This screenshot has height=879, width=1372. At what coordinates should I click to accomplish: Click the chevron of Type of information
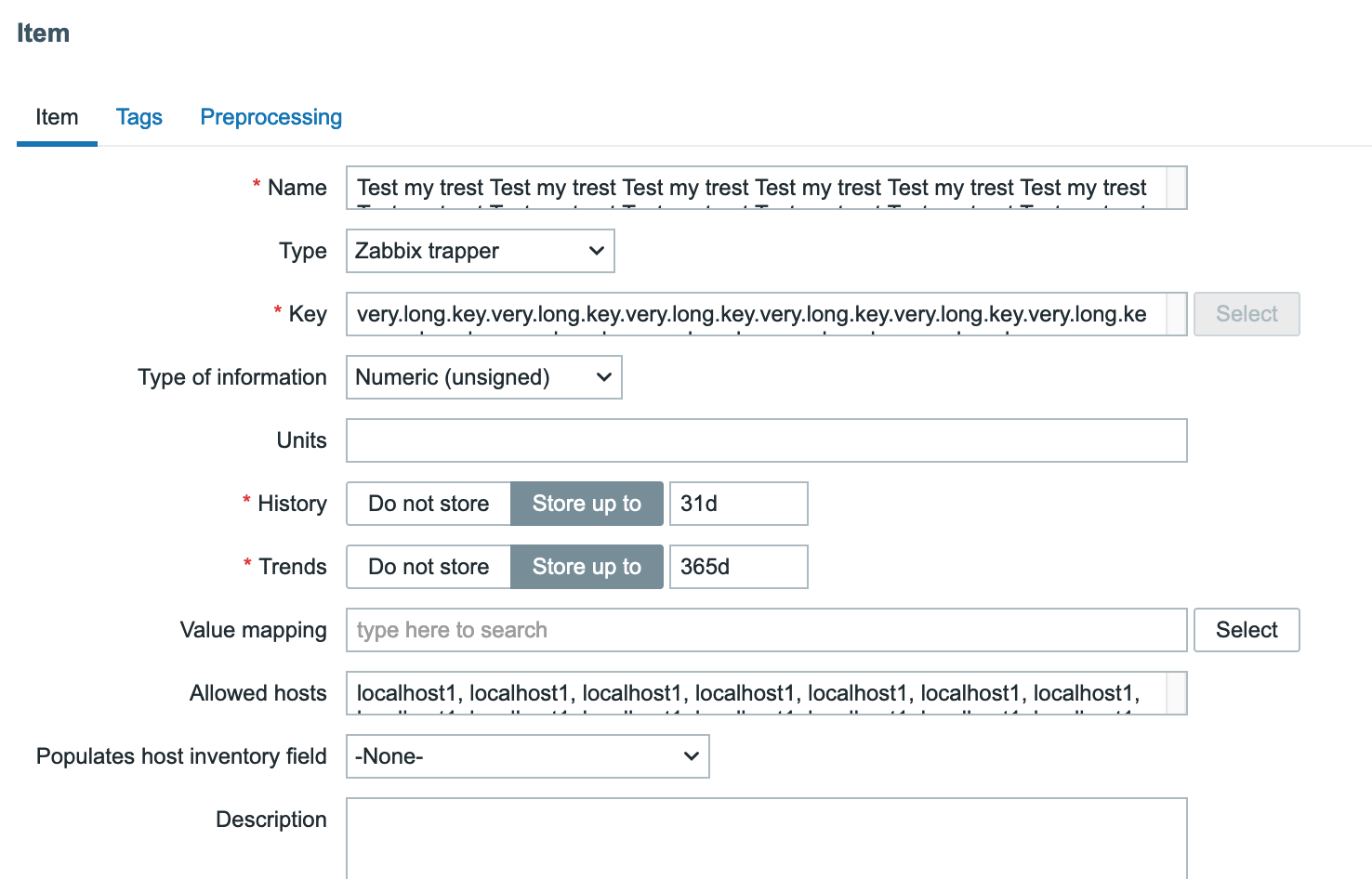click(604, 377)
